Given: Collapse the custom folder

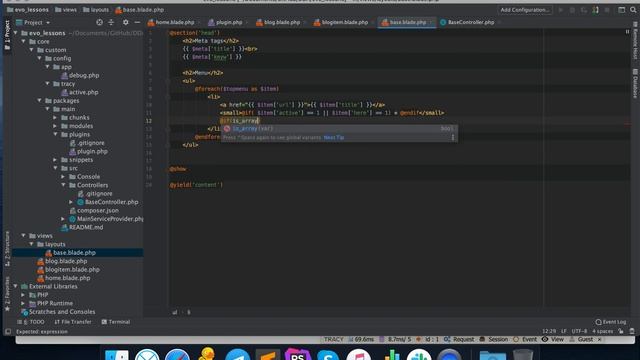Looking at the screenshot, I should click(x=31, y=50).
